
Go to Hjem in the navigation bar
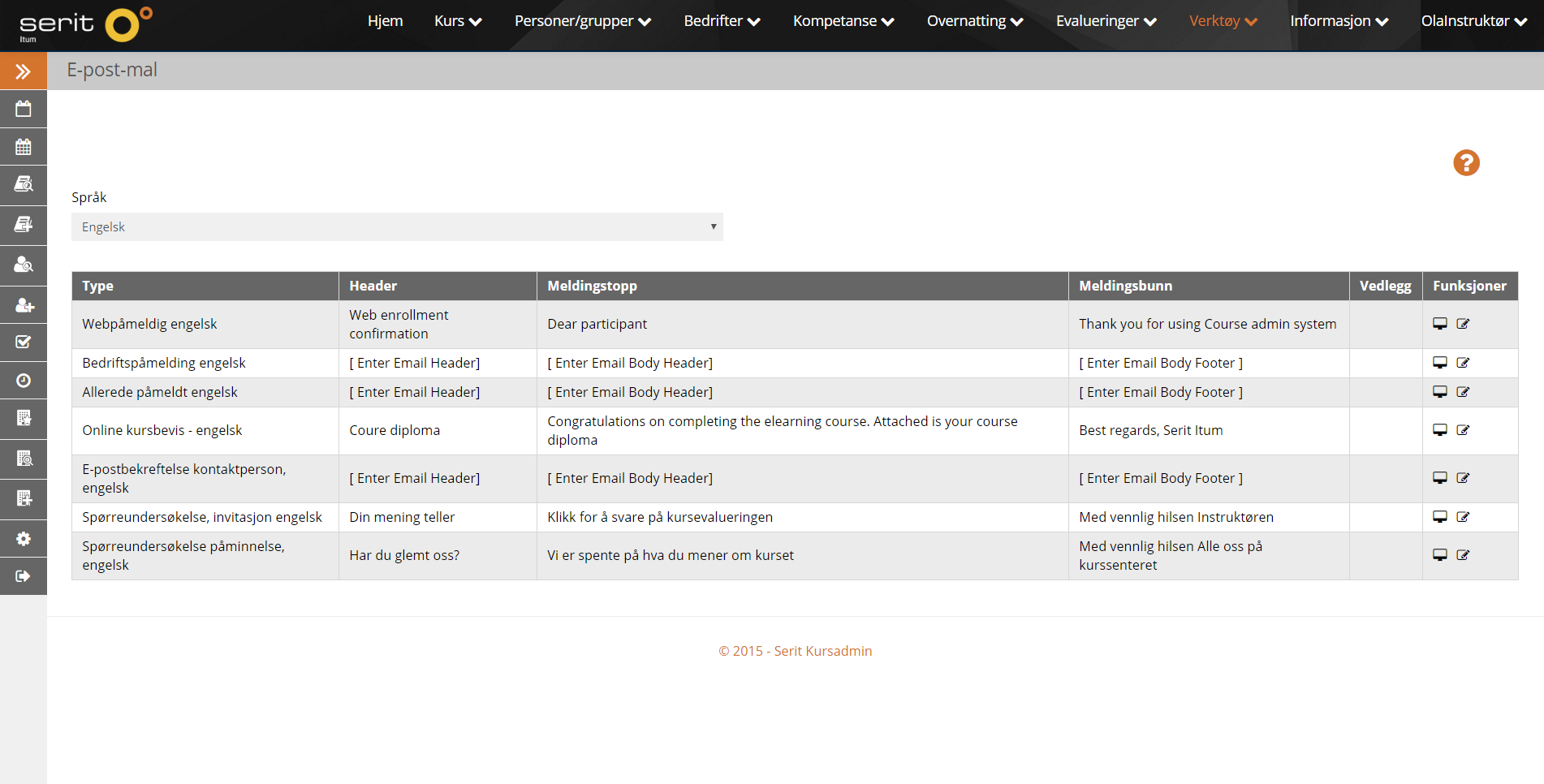pyautogui.click(x=385, y=21)
